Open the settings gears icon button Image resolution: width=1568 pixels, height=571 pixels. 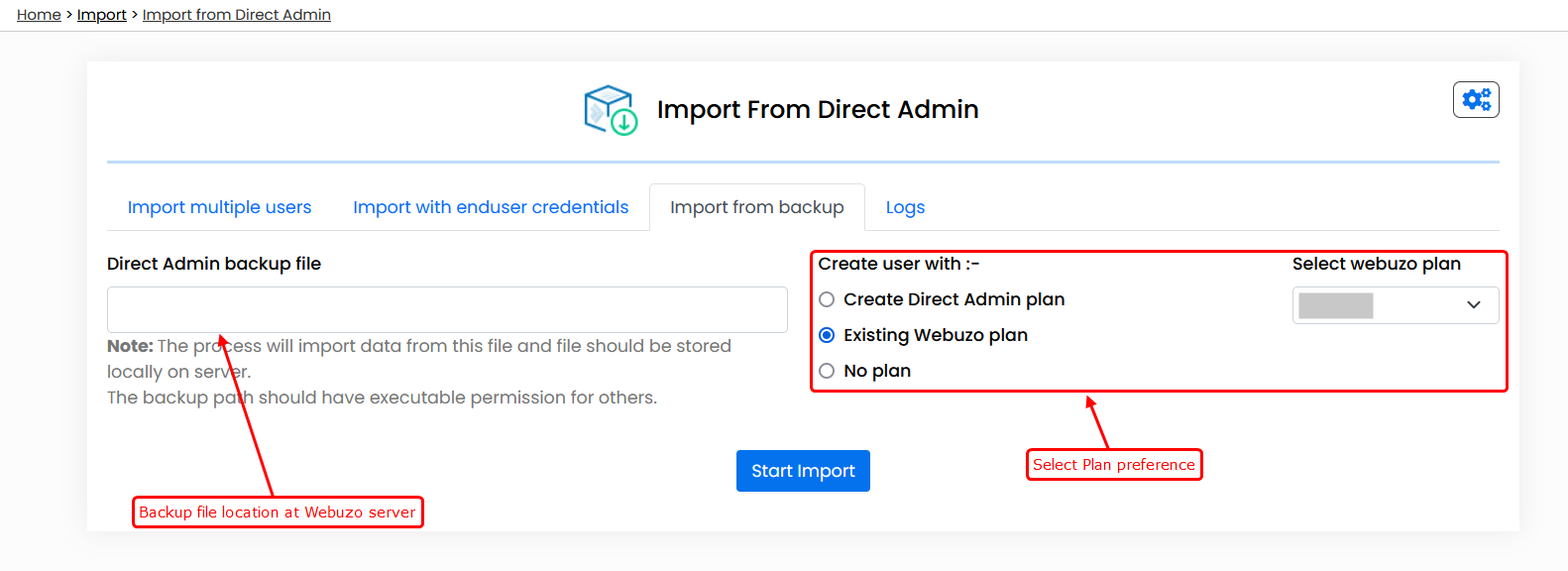(x=1476, y=100)
